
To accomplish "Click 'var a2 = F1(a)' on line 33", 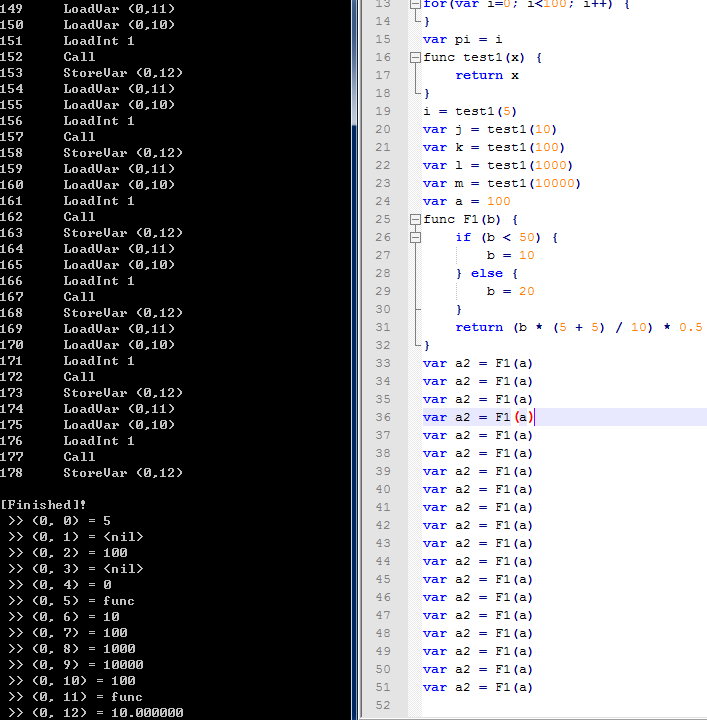I will (x=478, y=363).
